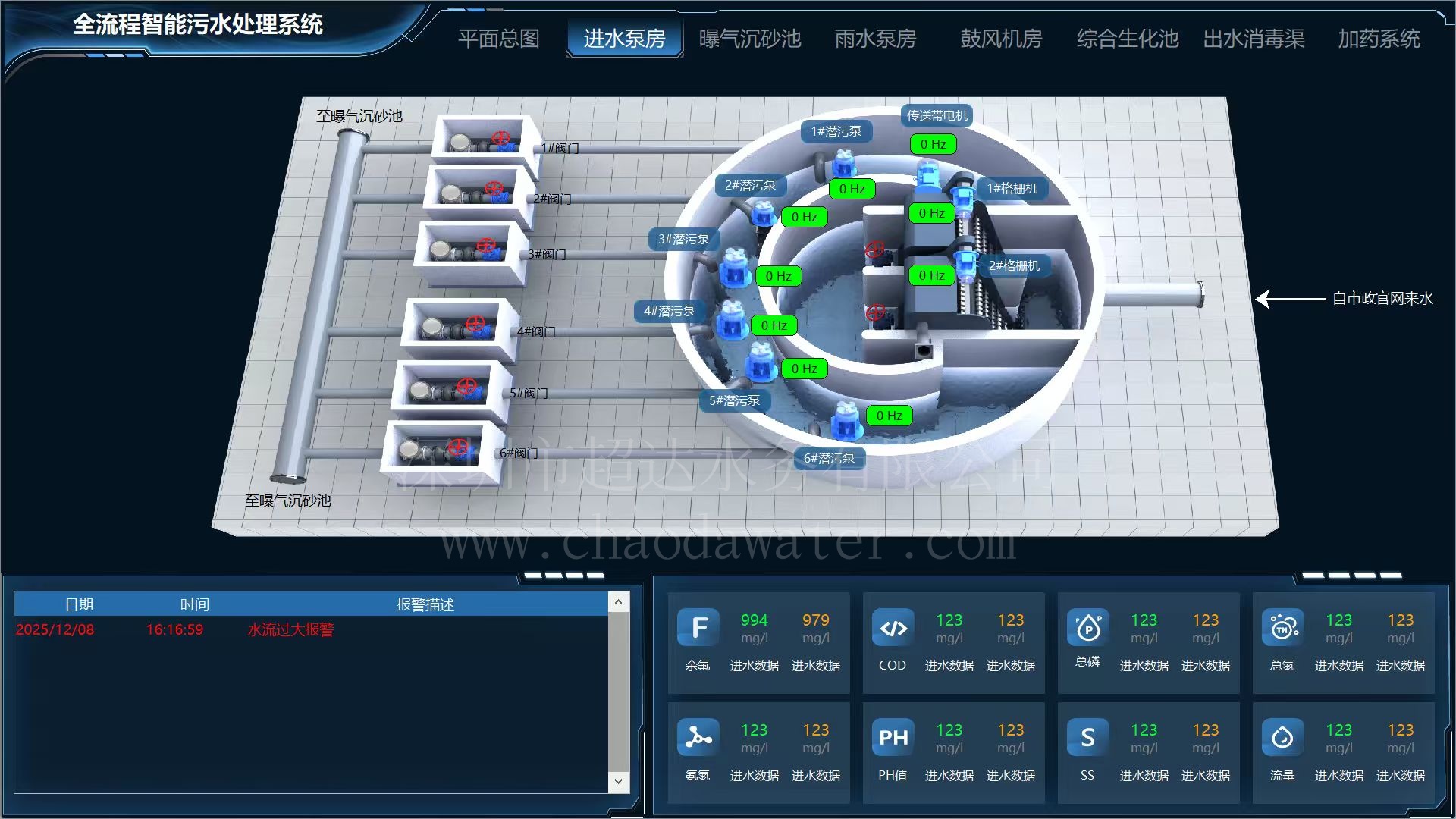Click the PH值 icon
The height and width of the screenshot is (819, 1456).
[893, 737]
